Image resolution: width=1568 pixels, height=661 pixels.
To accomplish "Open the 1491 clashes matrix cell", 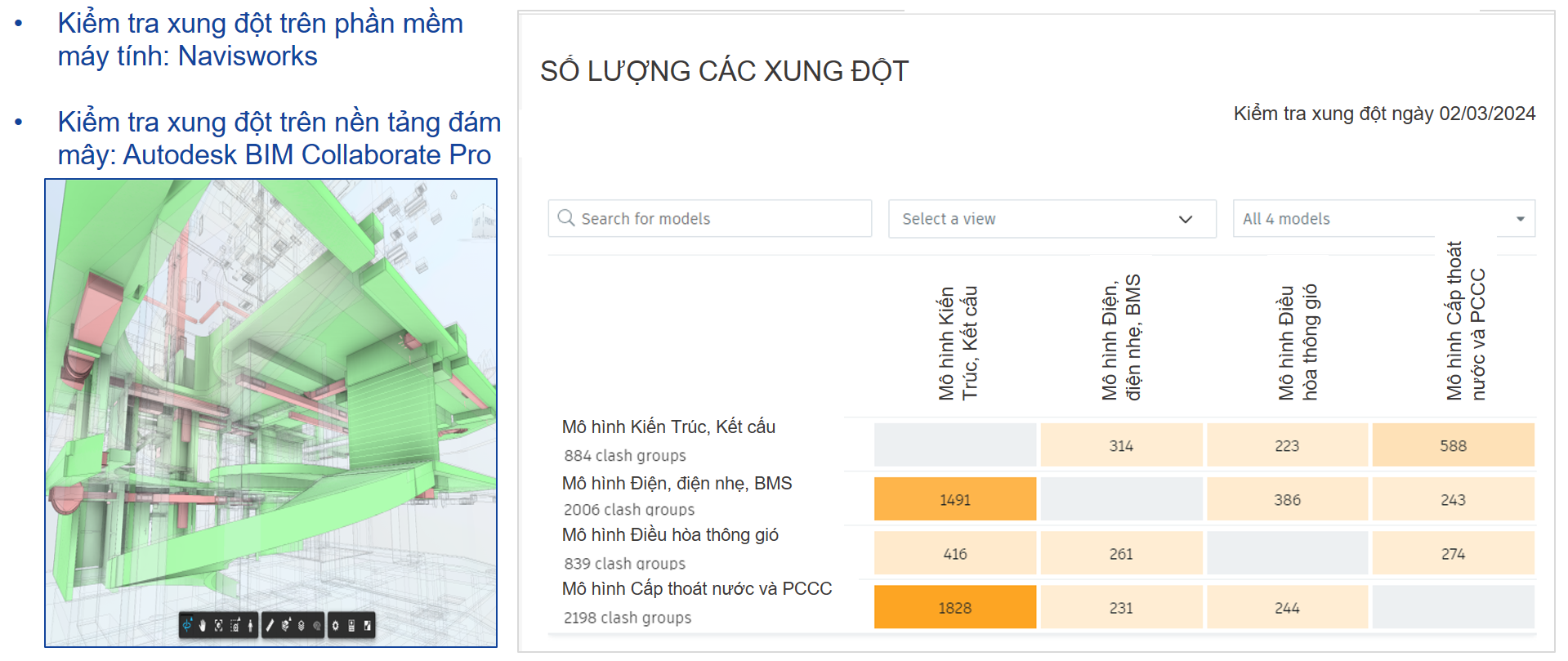I will pyautogui.click(x=954, y=500).
